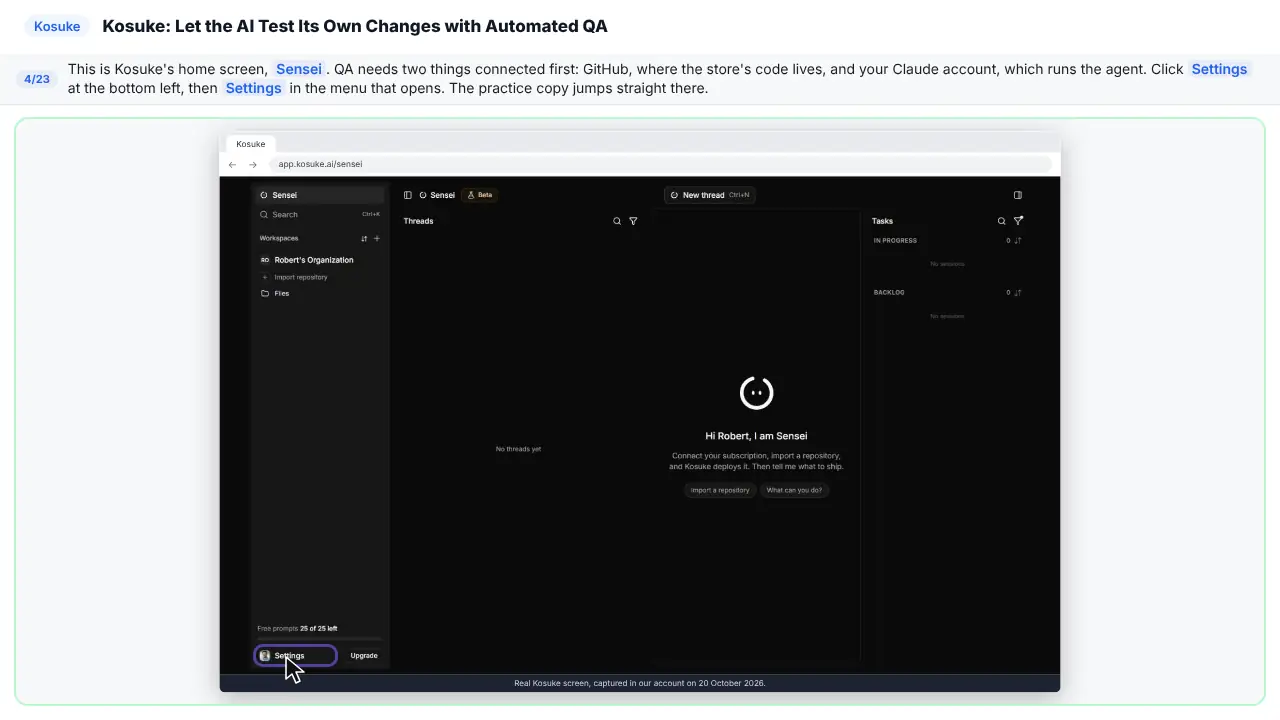1280x720 pixels.
Task: Filter threads with the funnel icon
Action: [633, 221]
